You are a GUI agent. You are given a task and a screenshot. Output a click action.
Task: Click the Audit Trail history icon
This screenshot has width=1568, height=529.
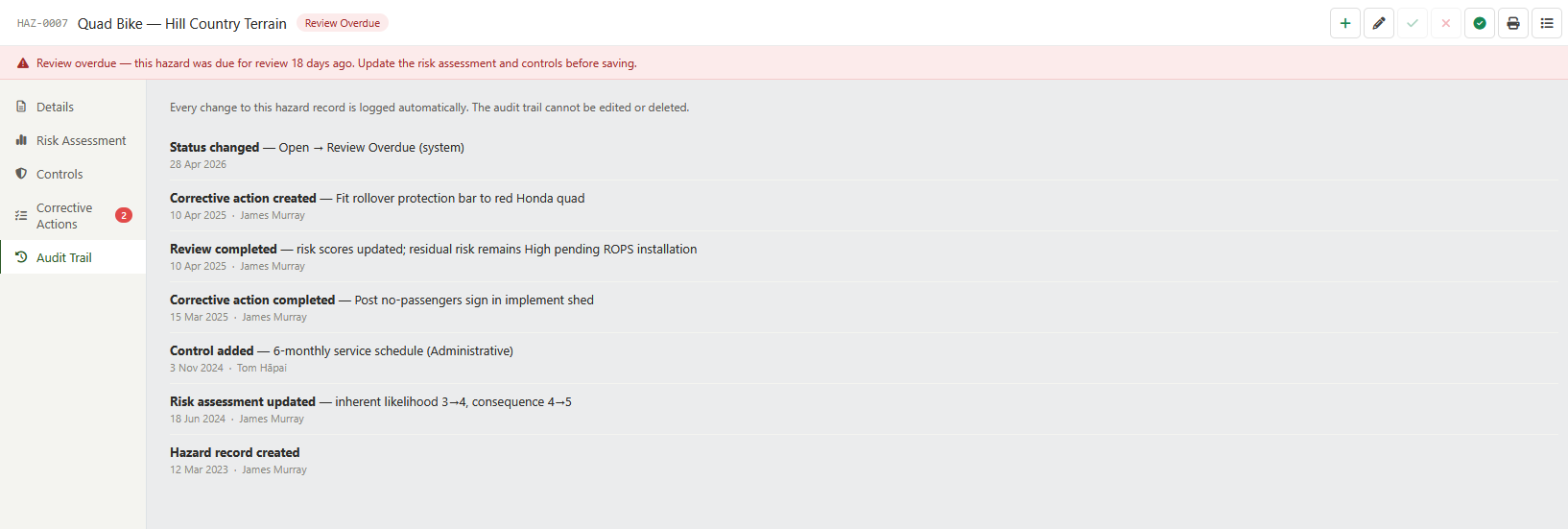click(x=21, y=257)
